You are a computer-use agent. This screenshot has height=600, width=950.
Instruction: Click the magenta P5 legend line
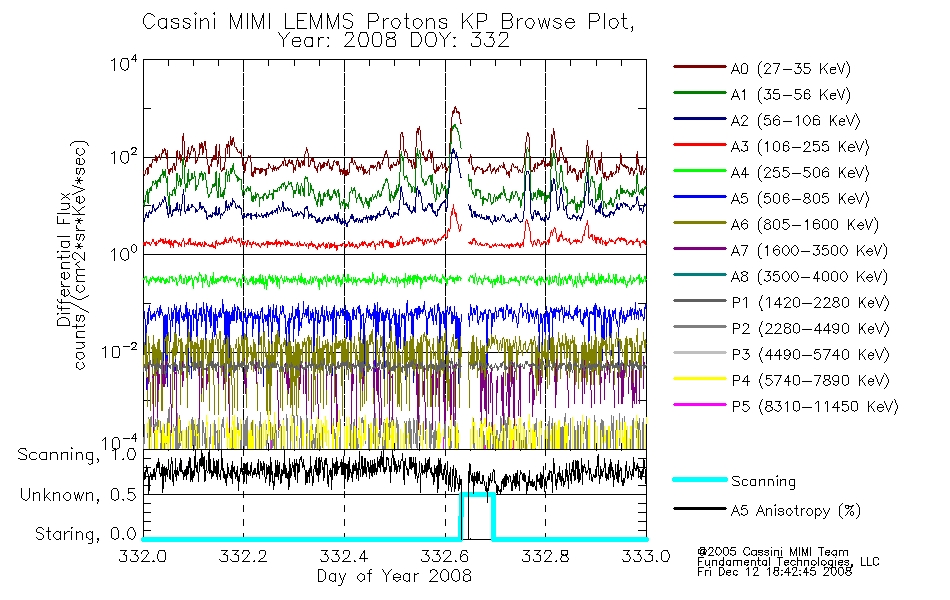click(699, 405)
